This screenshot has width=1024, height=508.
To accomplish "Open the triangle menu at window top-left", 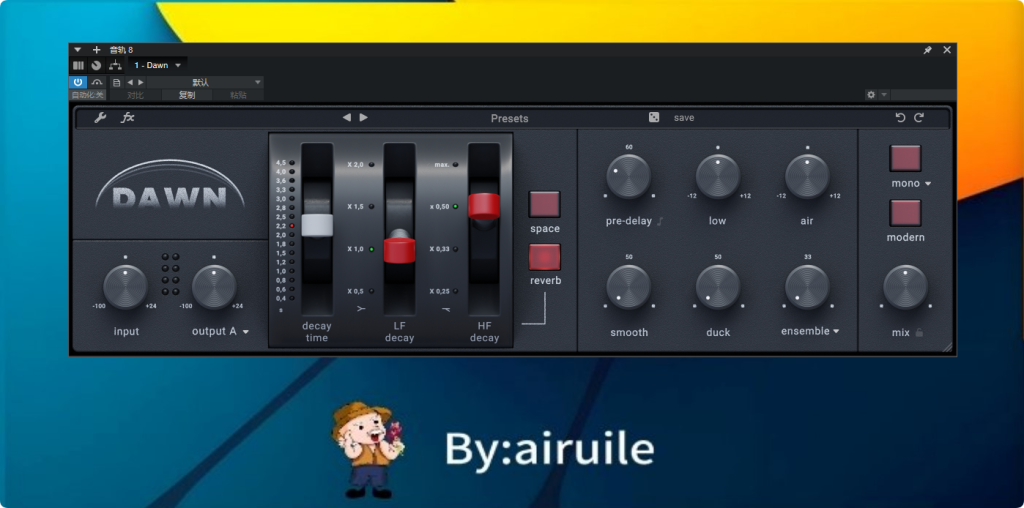I will 78,50.
